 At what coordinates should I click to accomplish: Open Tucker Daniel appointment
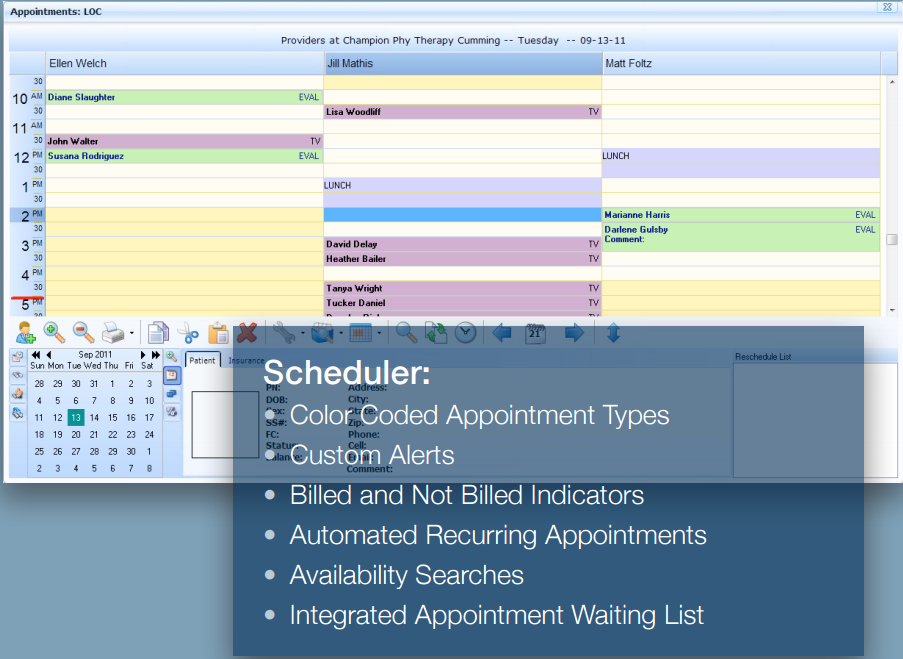[x=462, y=303]
